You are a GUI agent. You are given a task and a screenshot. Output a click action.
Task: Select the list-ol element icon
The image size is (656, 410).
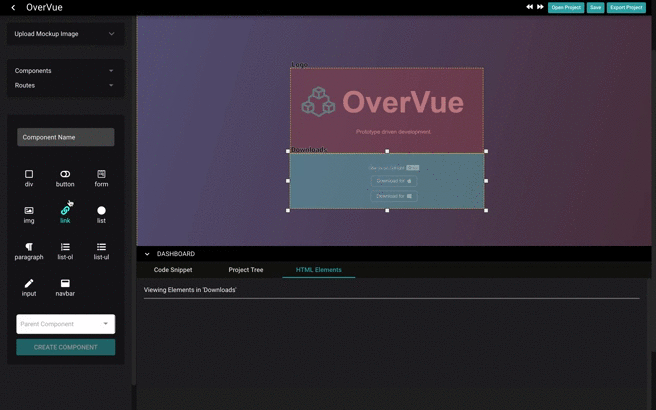(65, 247)
